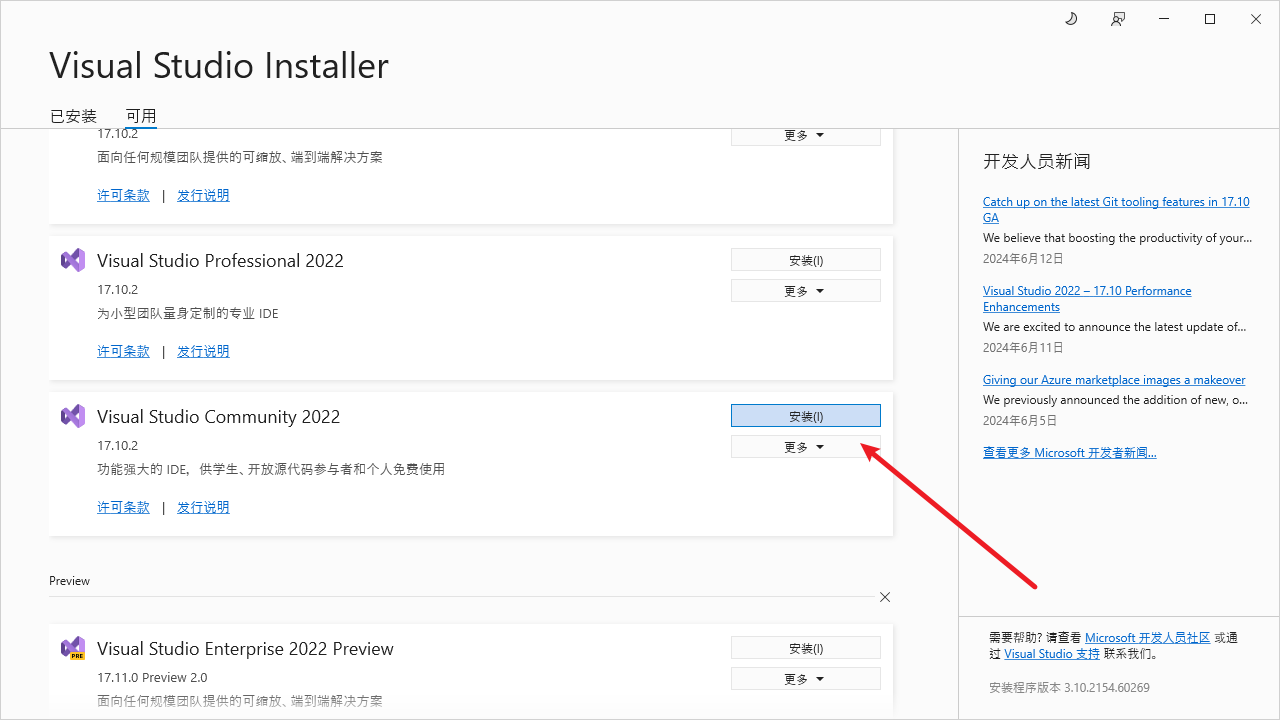1280x720 pixels.
Task: Click the Visual Studio Community 2022 logo
Action: [x=73, y=416]
